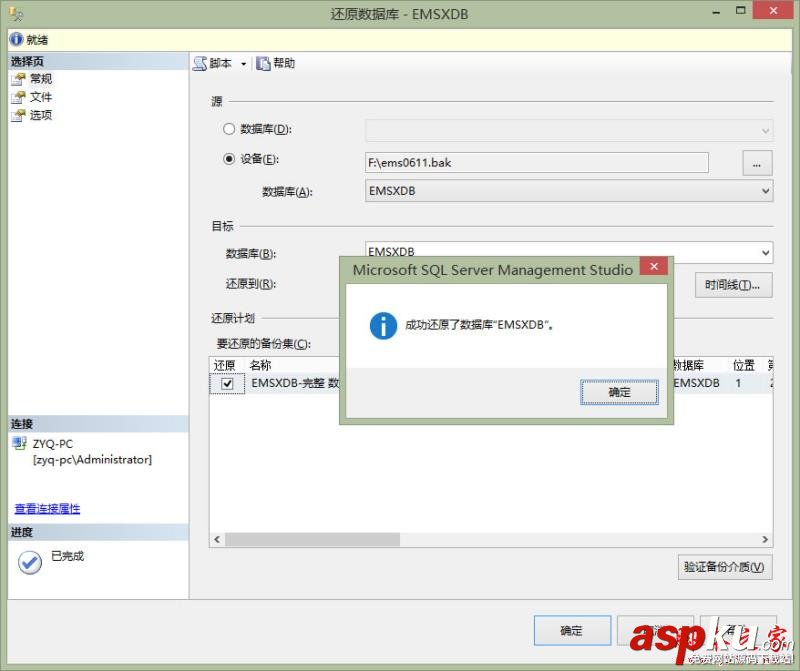
Task: Click the device path field F:\ems0611.bak
Action: coord(537,162)
